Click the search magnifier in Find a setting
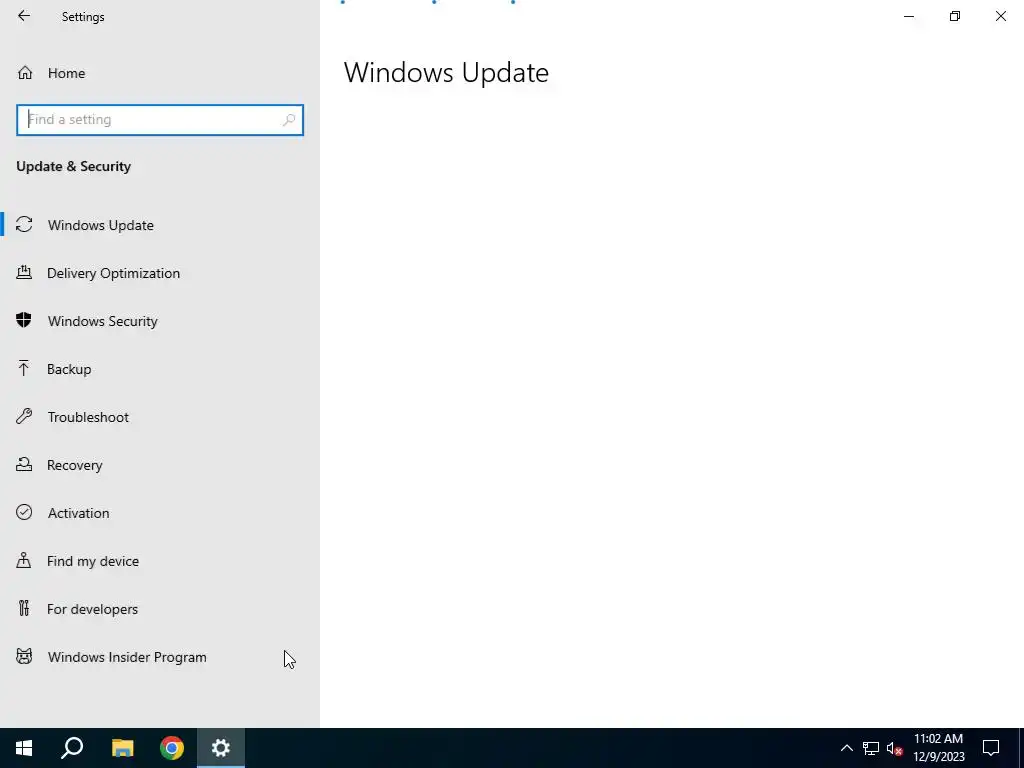 coord(289,120)
